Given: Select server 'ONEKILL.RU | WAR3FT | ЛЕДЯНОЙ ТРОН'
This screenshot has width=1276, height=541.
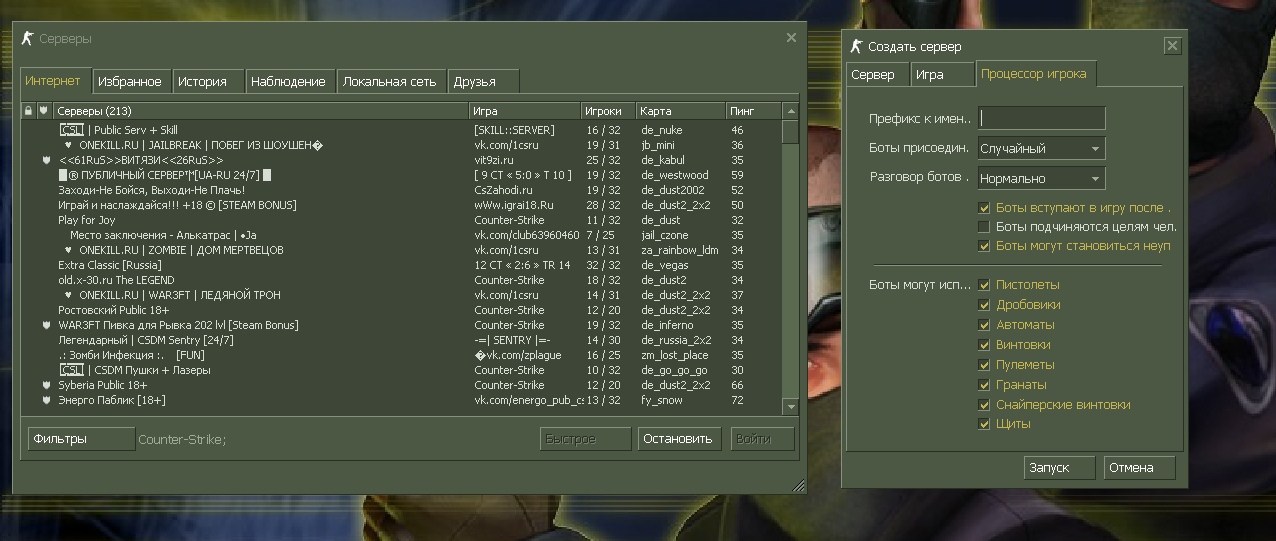Looking at the screenshot, I should 401,295.
